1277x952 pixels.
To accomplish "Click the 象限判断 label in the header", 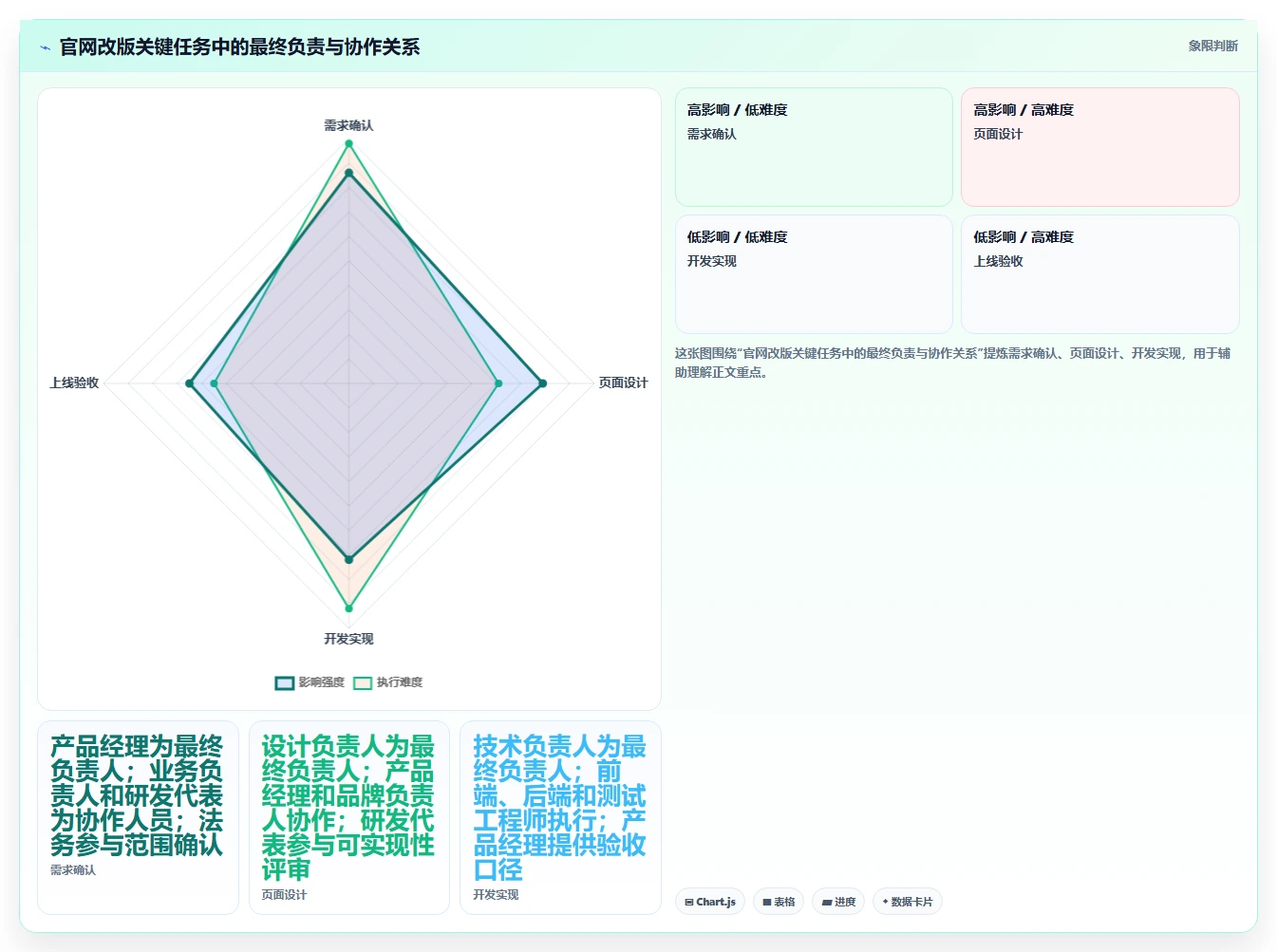I will pyautogui.click(x=1212, y=46).
